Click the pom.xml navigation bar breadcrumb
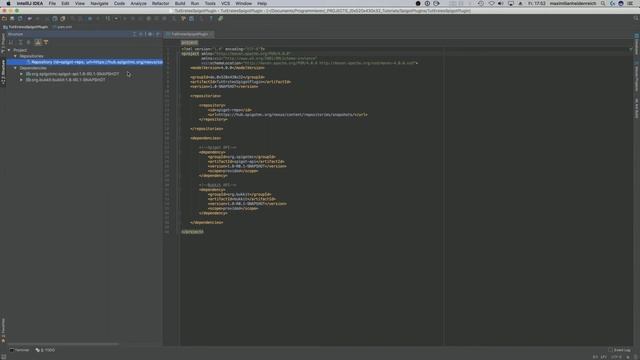The width and height of the screenshot is (640, 360). click(x=64, y=27)
